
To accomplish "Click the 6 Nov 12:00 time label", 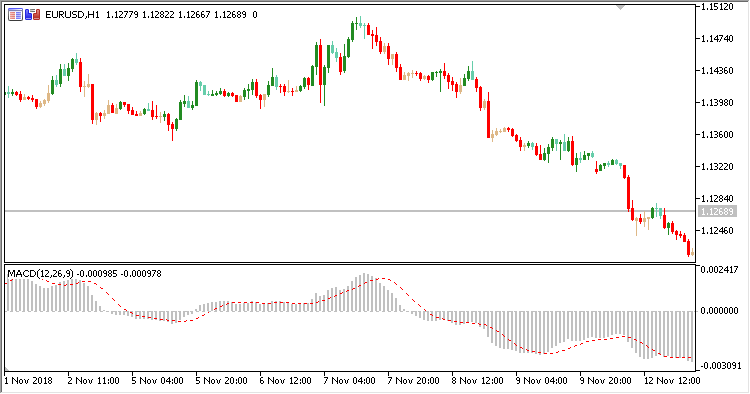I will pyautogui.click(x=286, y=381).
